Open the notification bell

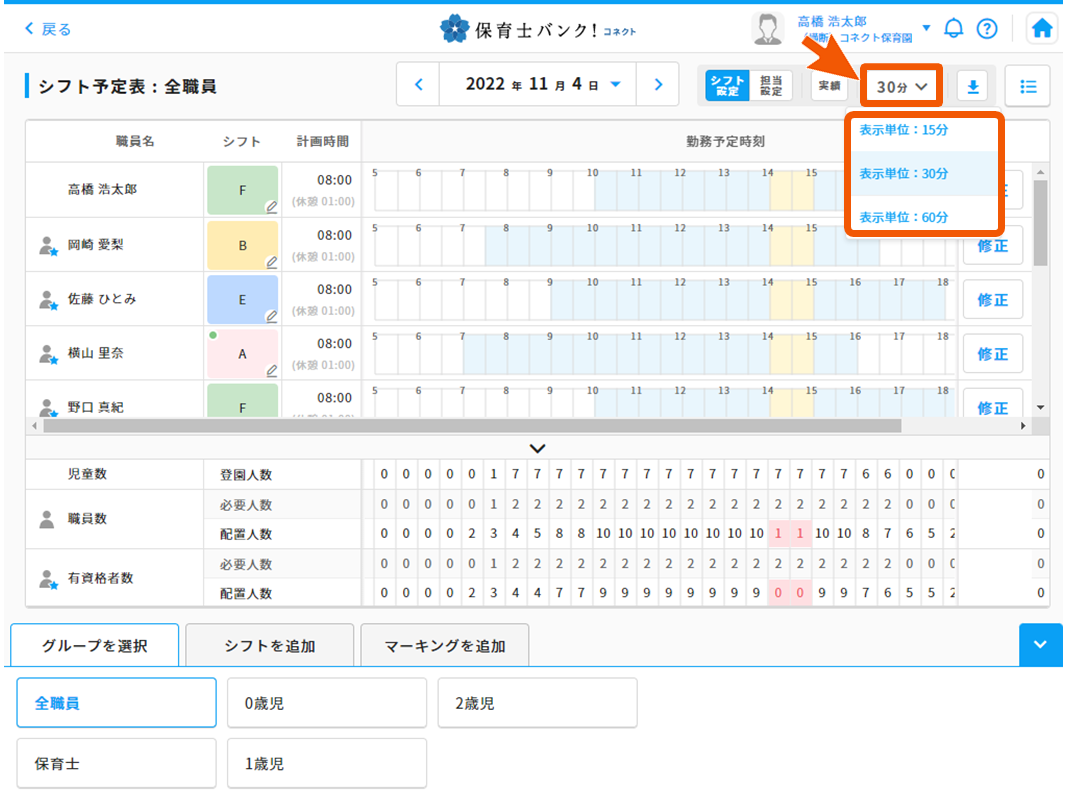tap(953, 28)
